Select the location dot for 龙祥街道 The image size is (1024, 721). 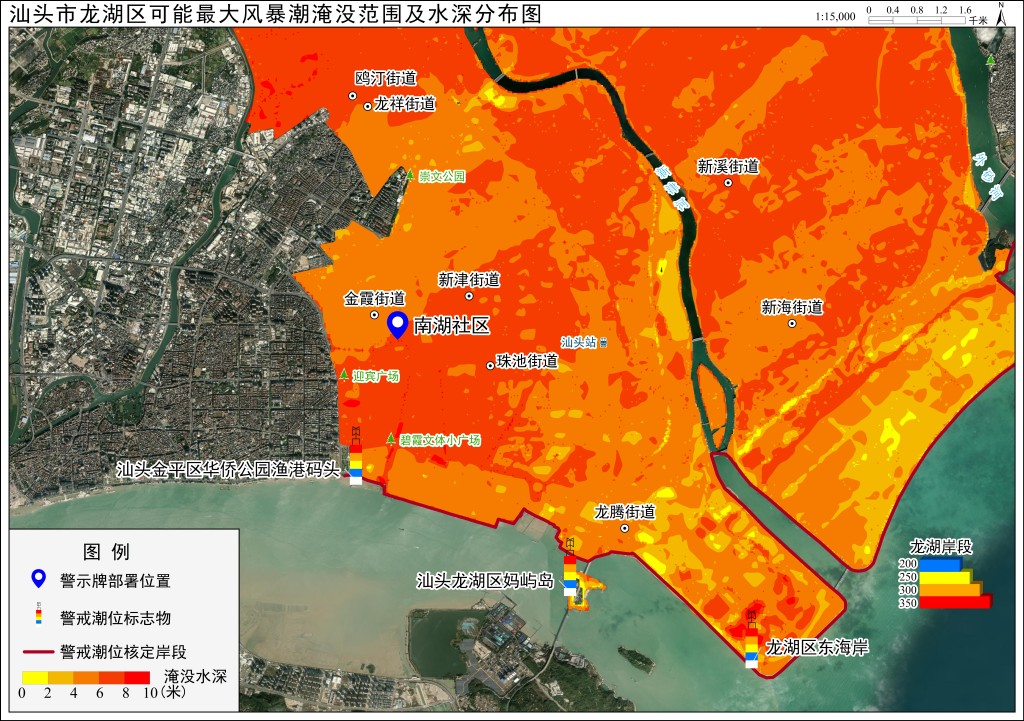tap(368, 106)
